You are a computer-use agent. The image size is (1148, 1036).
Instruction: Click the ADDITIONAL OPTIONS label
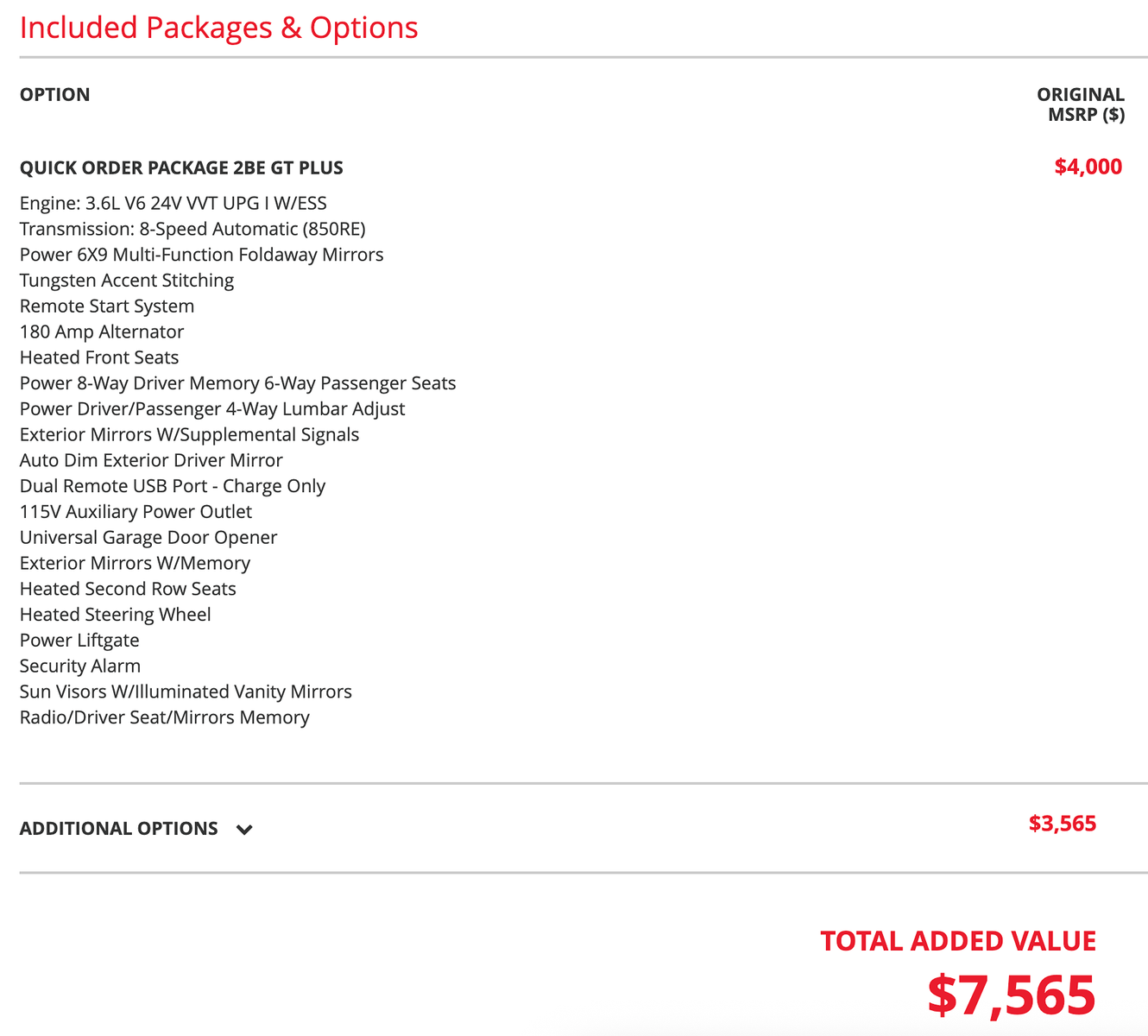click(x=119, y=829)
